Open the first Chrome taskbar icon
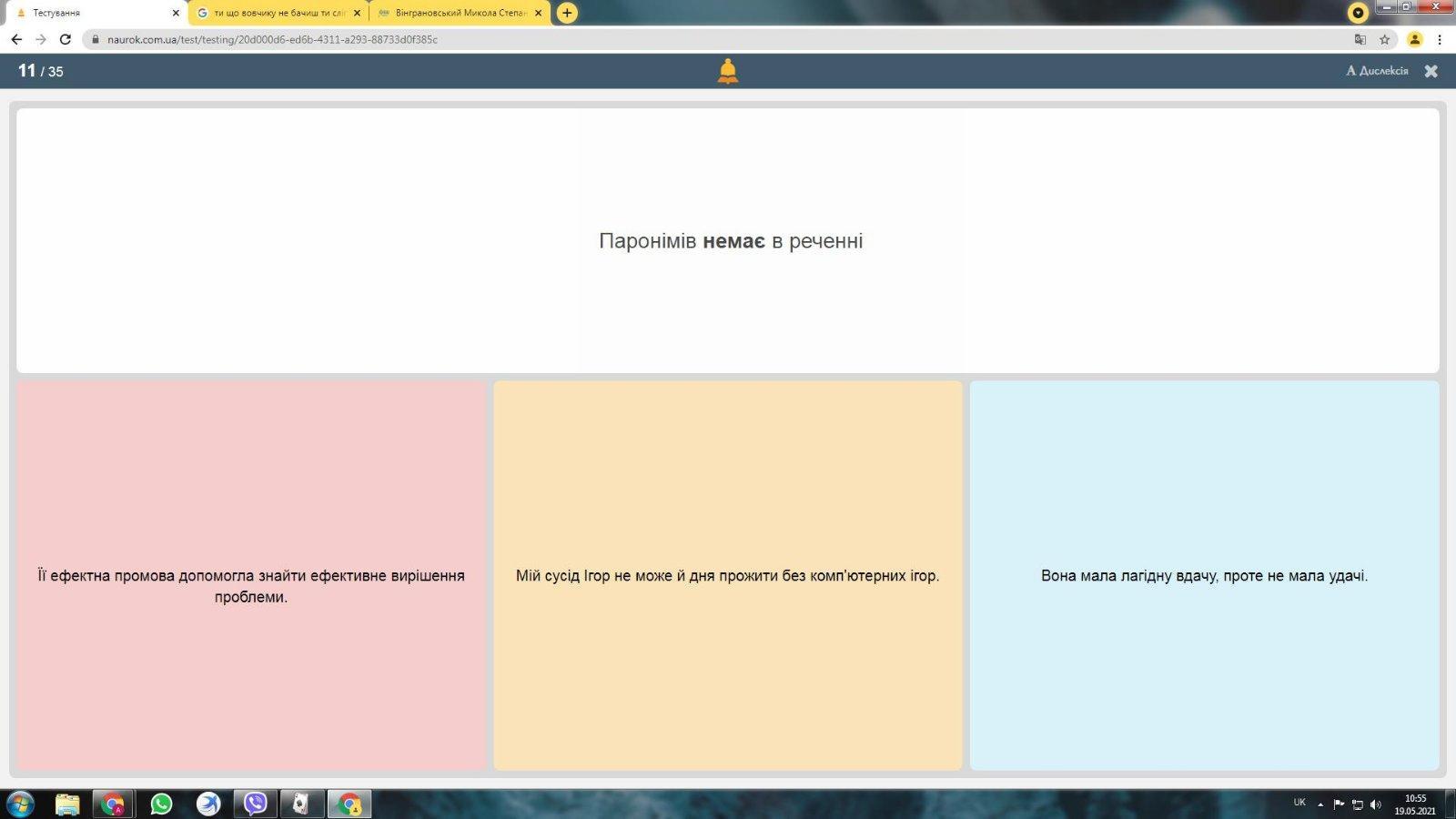 pyautogui.click(x=113, y=804)
